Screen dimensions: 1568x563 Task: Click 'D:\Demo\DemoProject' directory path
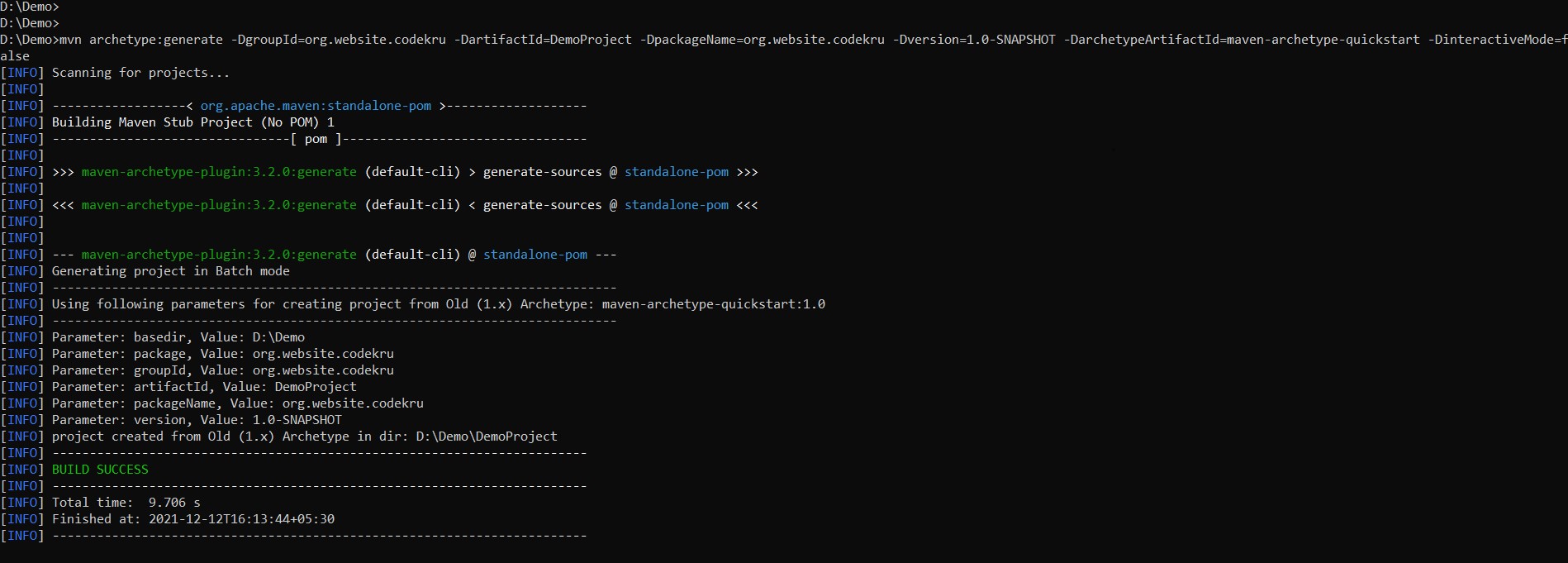point(487,437)
